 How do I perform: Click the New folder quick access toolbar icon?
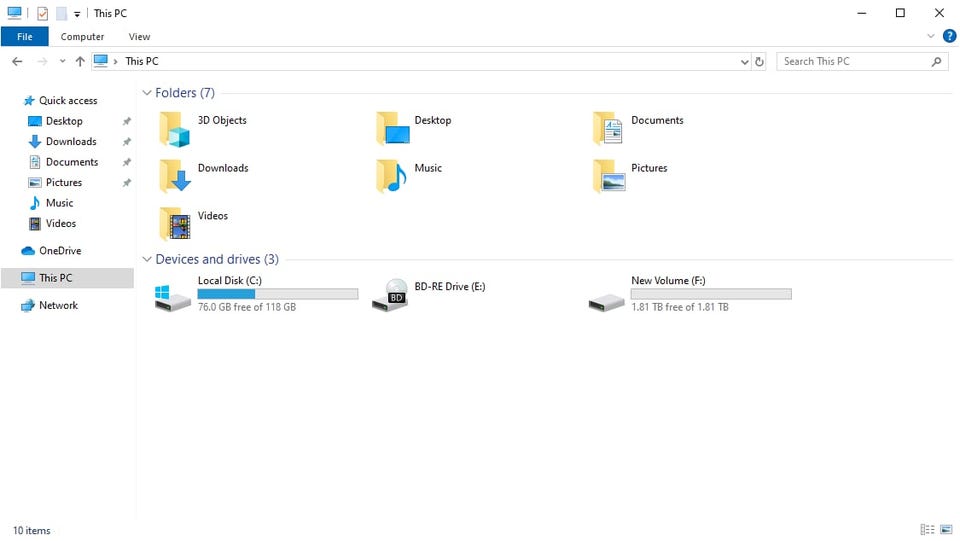coord(61,13)
